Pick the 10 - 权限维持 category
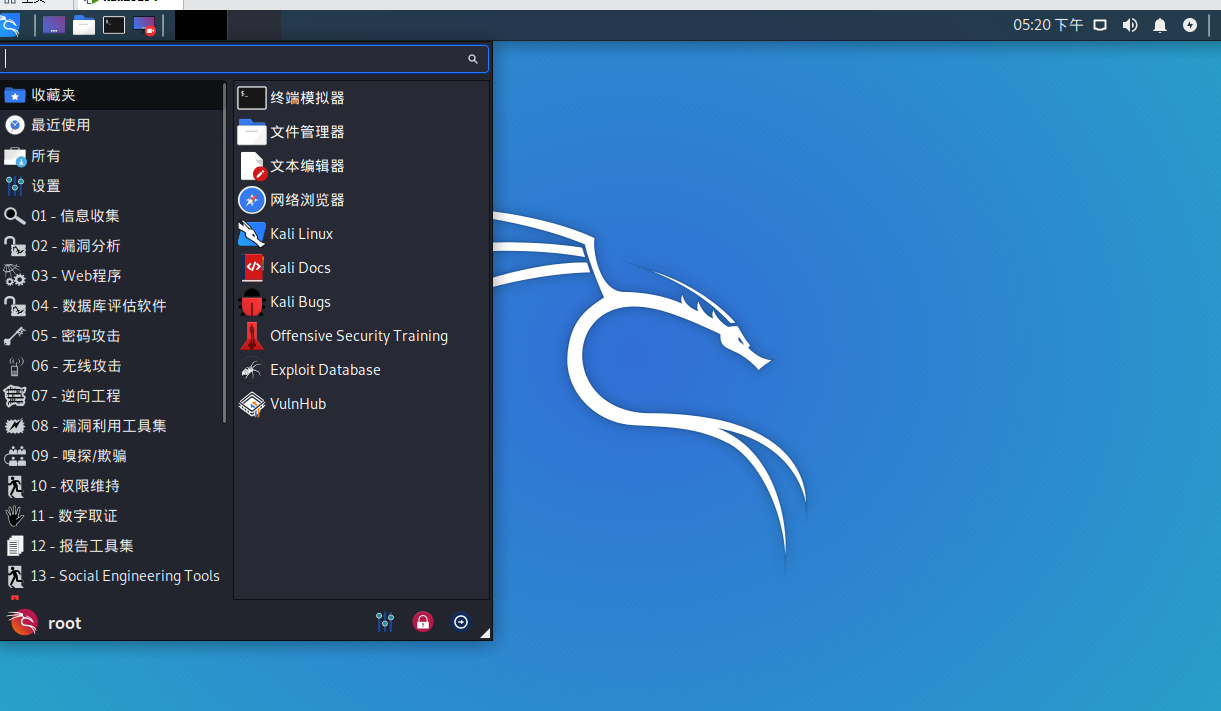The image size is (1221, 711). click(113, 486)
